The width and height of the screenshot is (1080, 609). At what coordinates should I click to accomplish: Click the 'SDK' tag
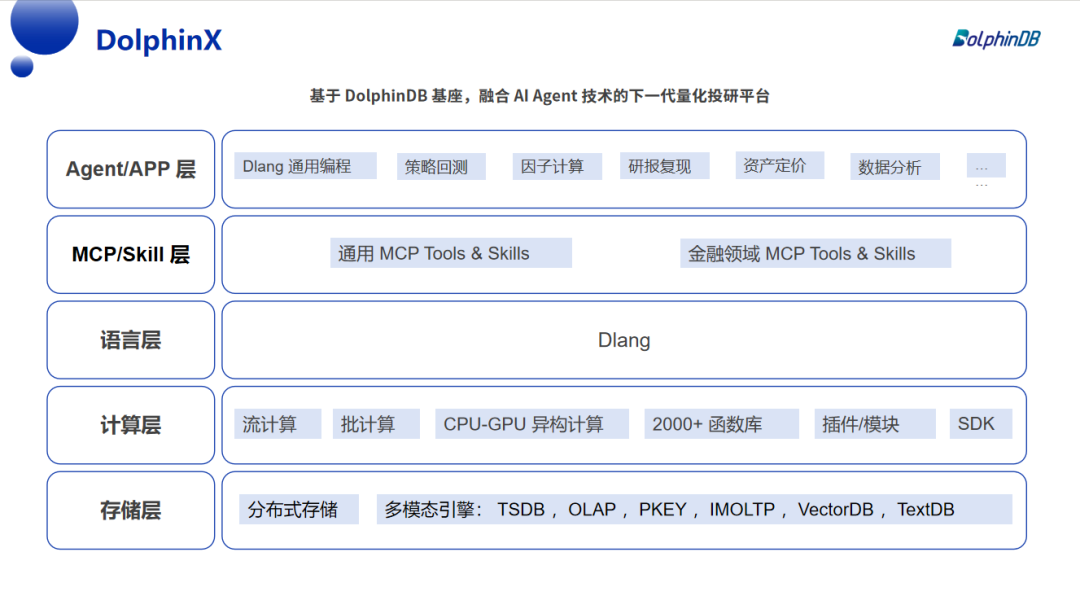pos(981,424)
